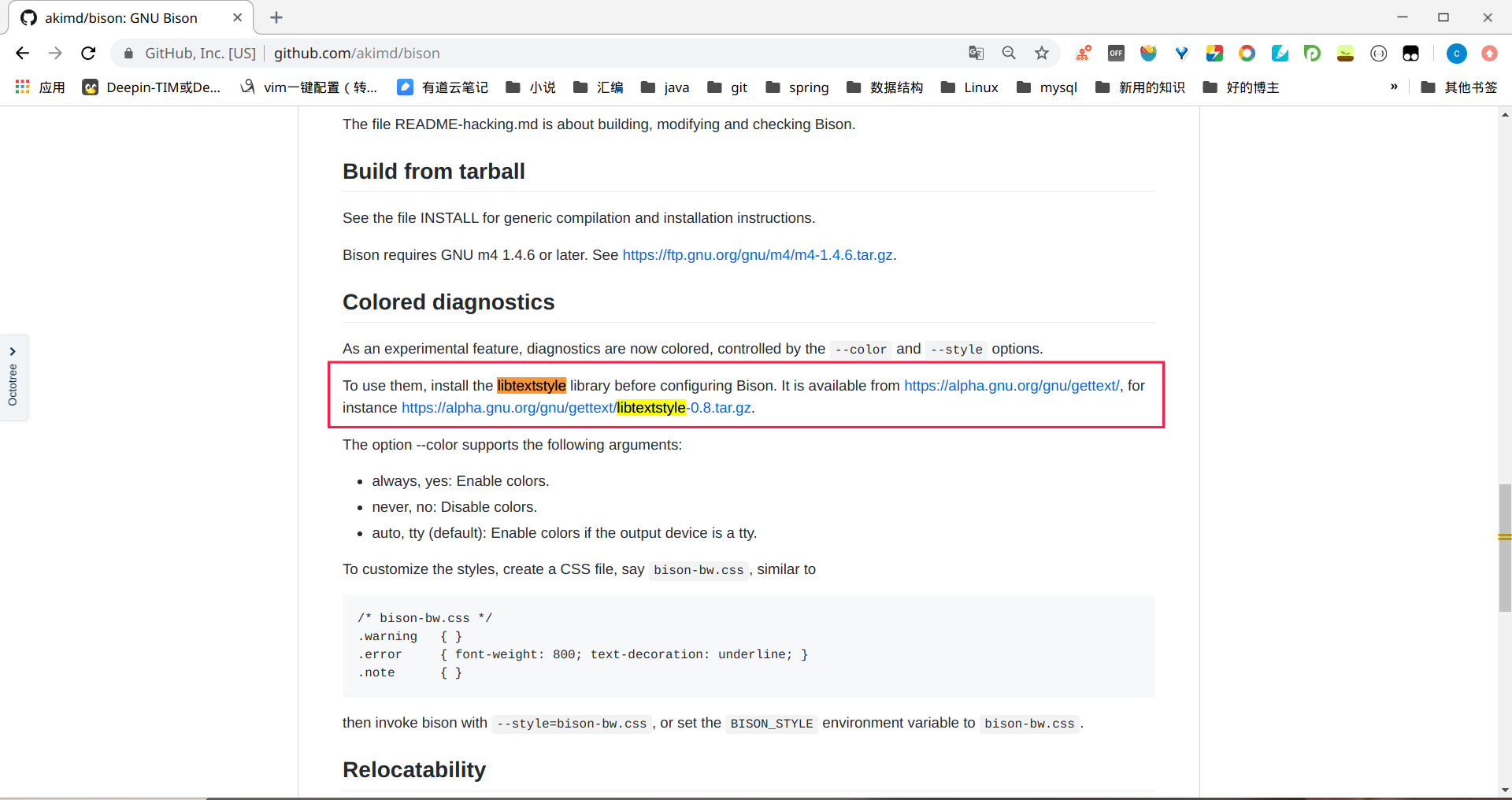The height and width of the screenshot is (800, 1512).
Task: Go back to previous page
Action: (x=22, y=53)
